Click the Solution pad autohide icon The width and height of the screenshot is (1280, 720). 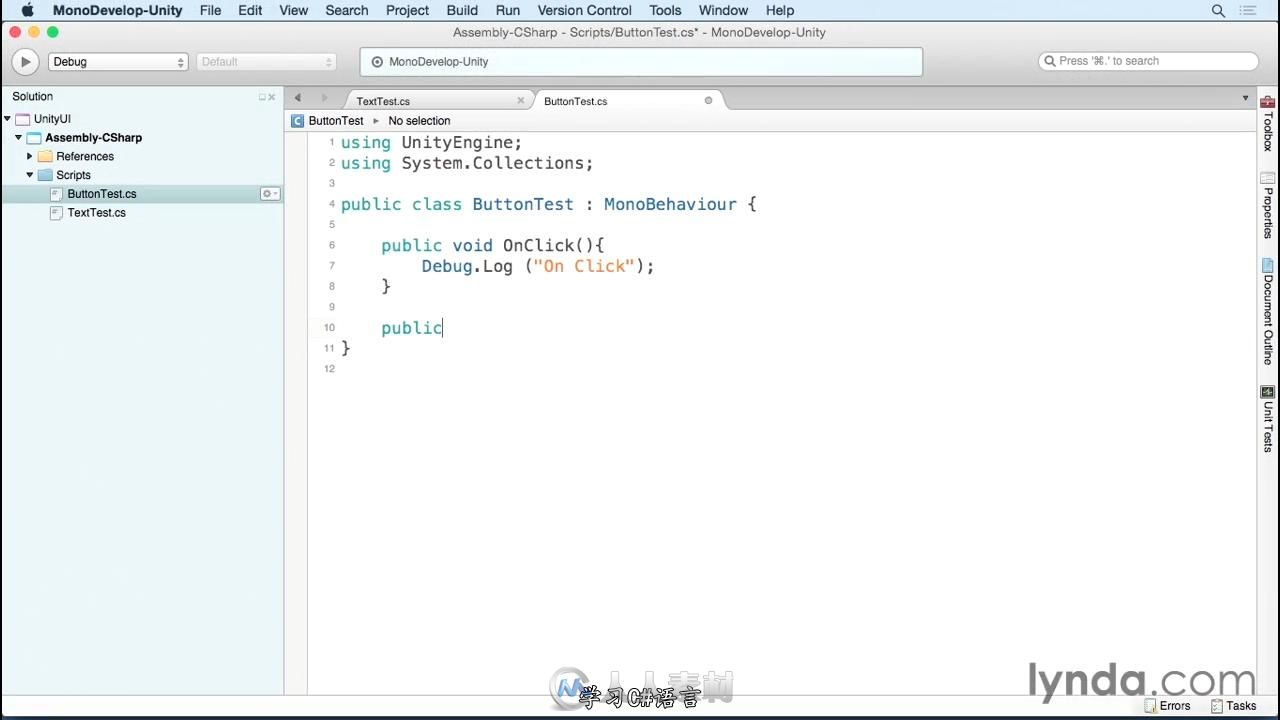click(263, 97)
